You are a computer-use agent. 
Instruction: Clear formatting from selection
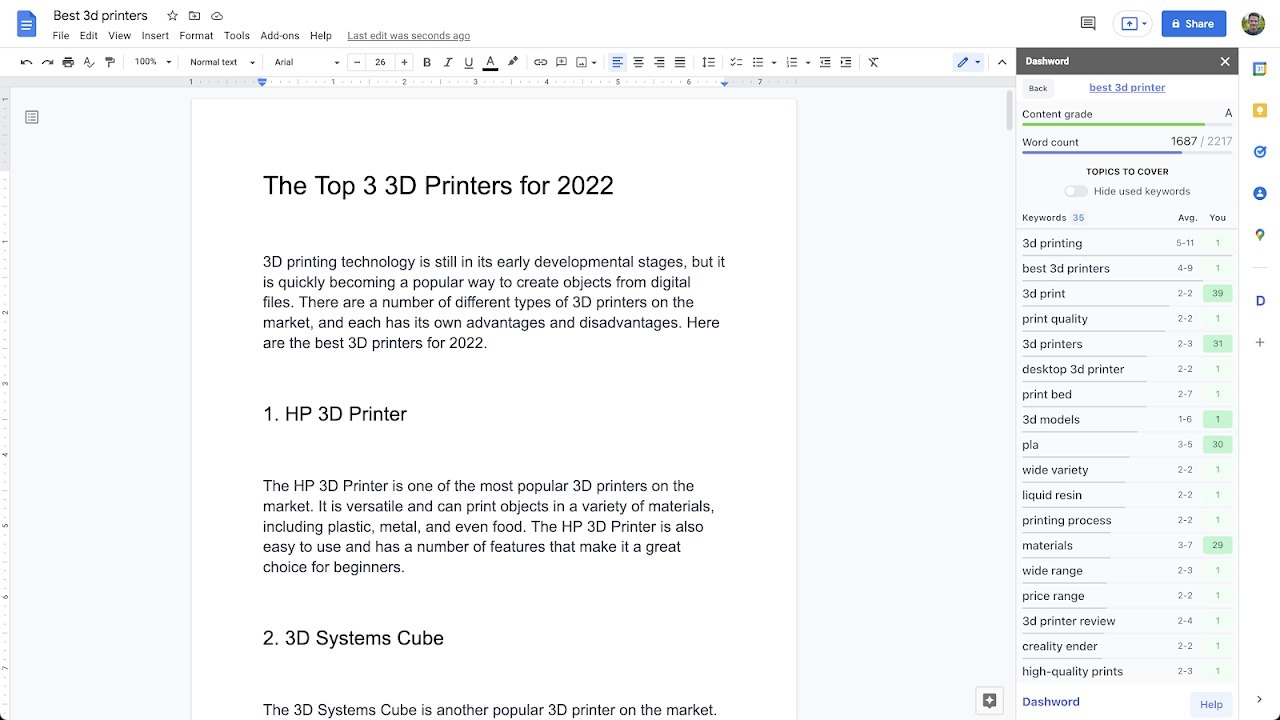click(873, 62)
